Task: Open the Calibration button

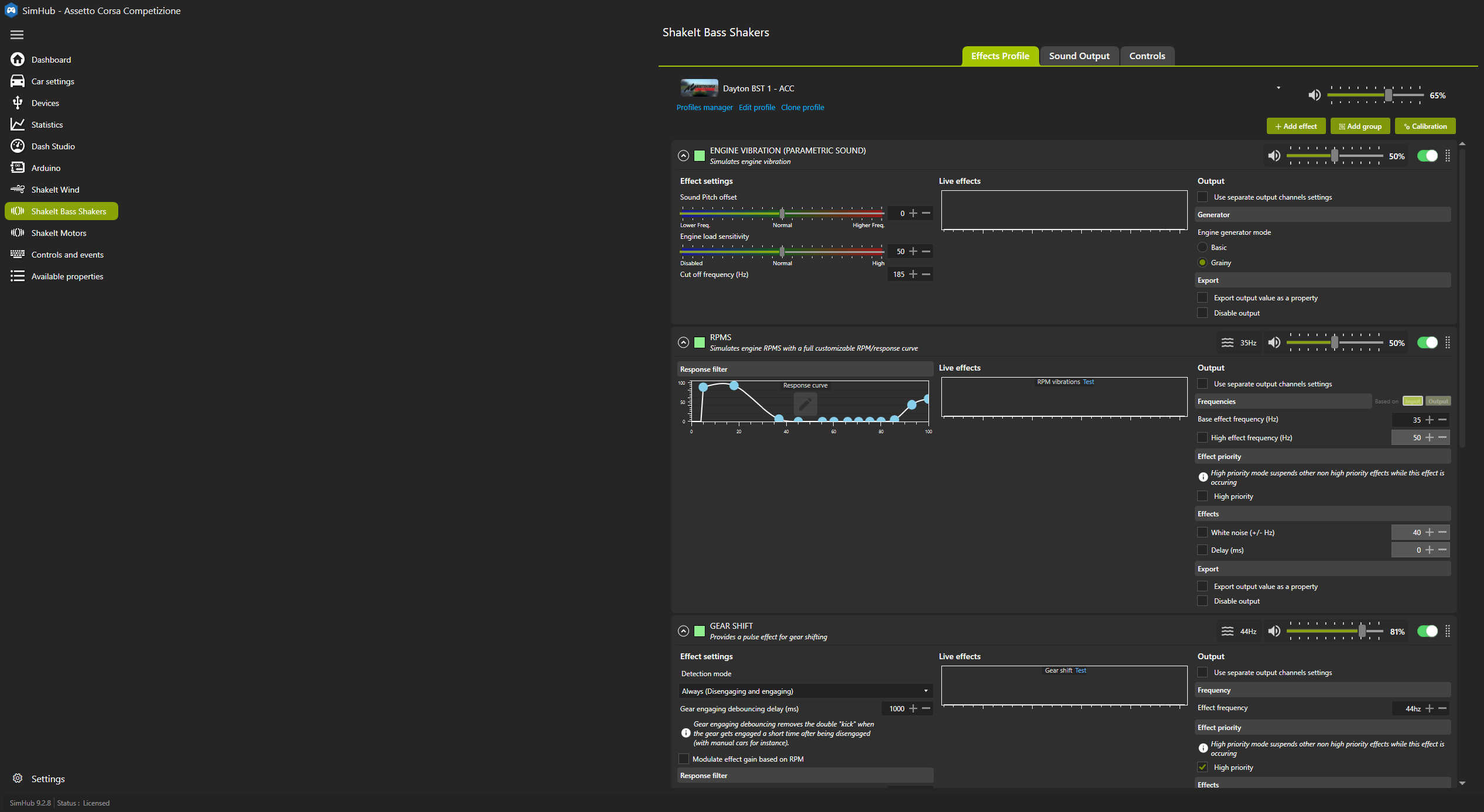Action: (1425, 126)
